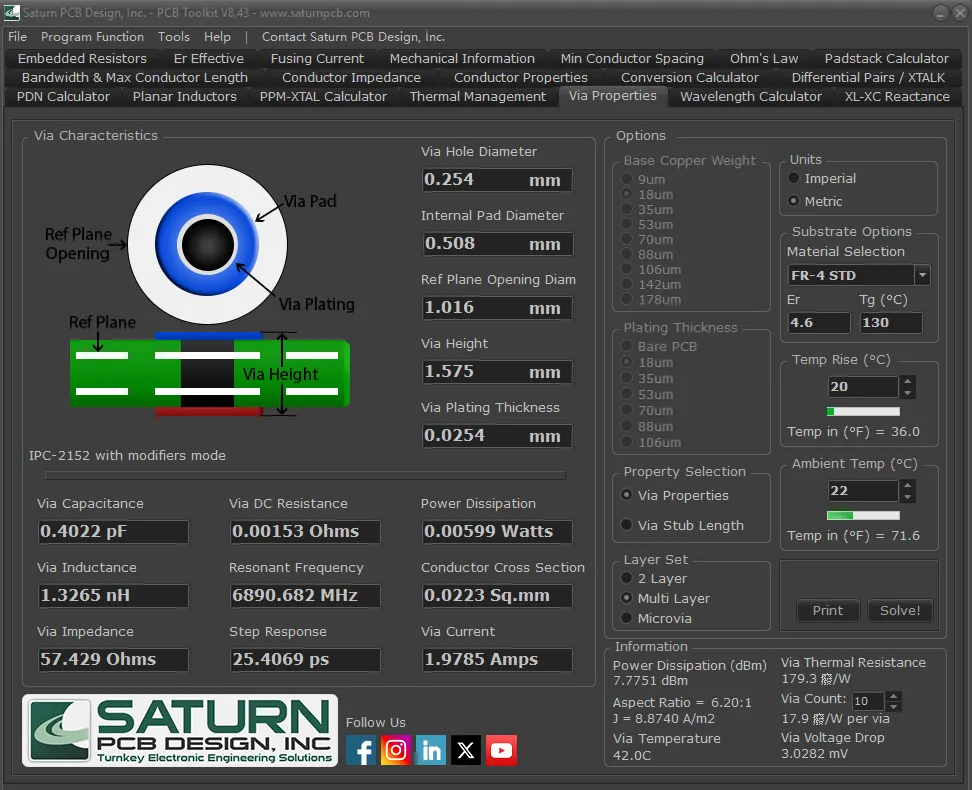The height and width of the screenshot is (790, 972).
Task: Increase the Via Count value by one step
Action: click(x=893, y=696)
